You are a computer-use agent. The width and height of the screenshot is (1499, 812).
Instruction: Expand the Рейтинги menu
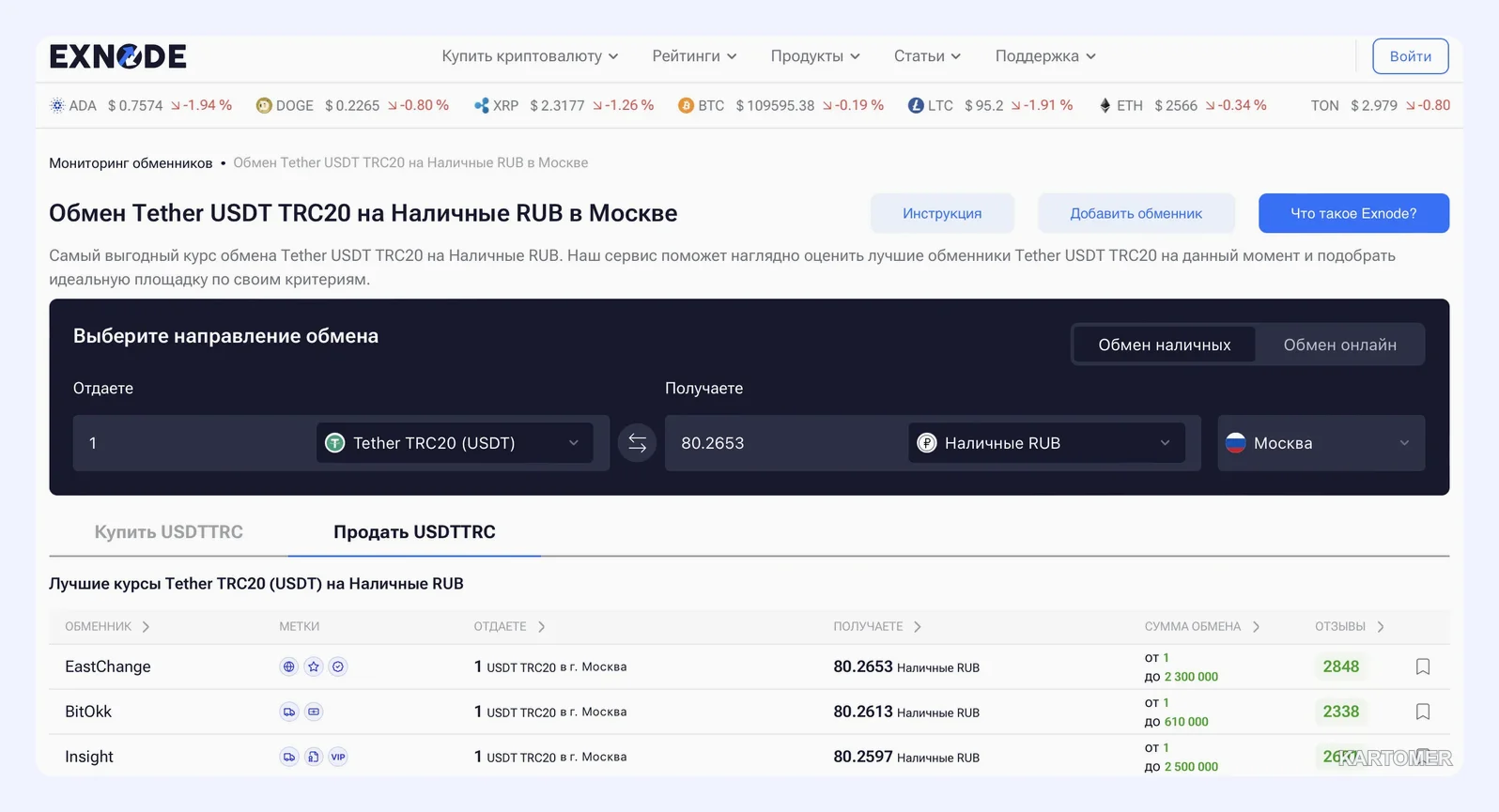click(x=694, y=56)
